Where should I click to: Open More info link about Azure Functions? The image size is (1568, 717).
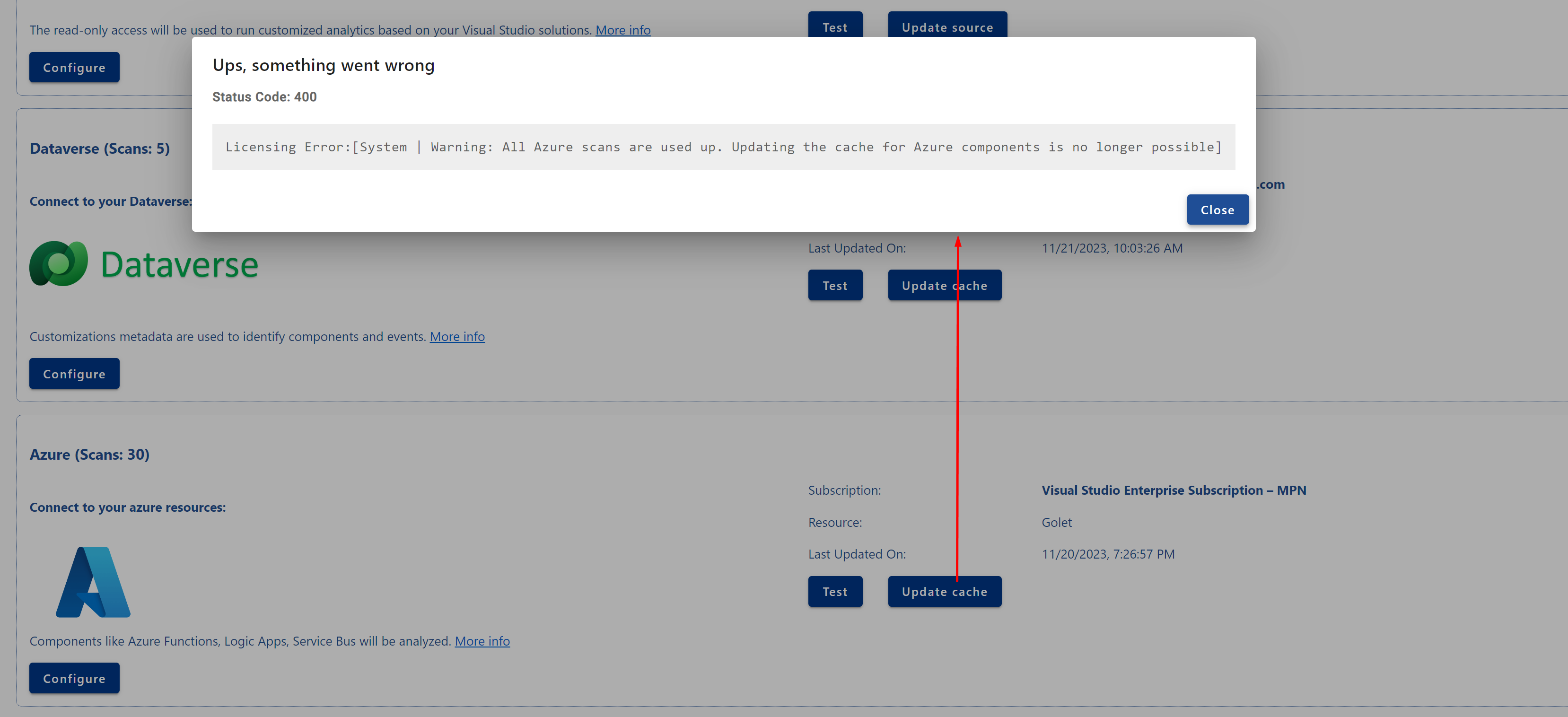(x=482, y=641)
